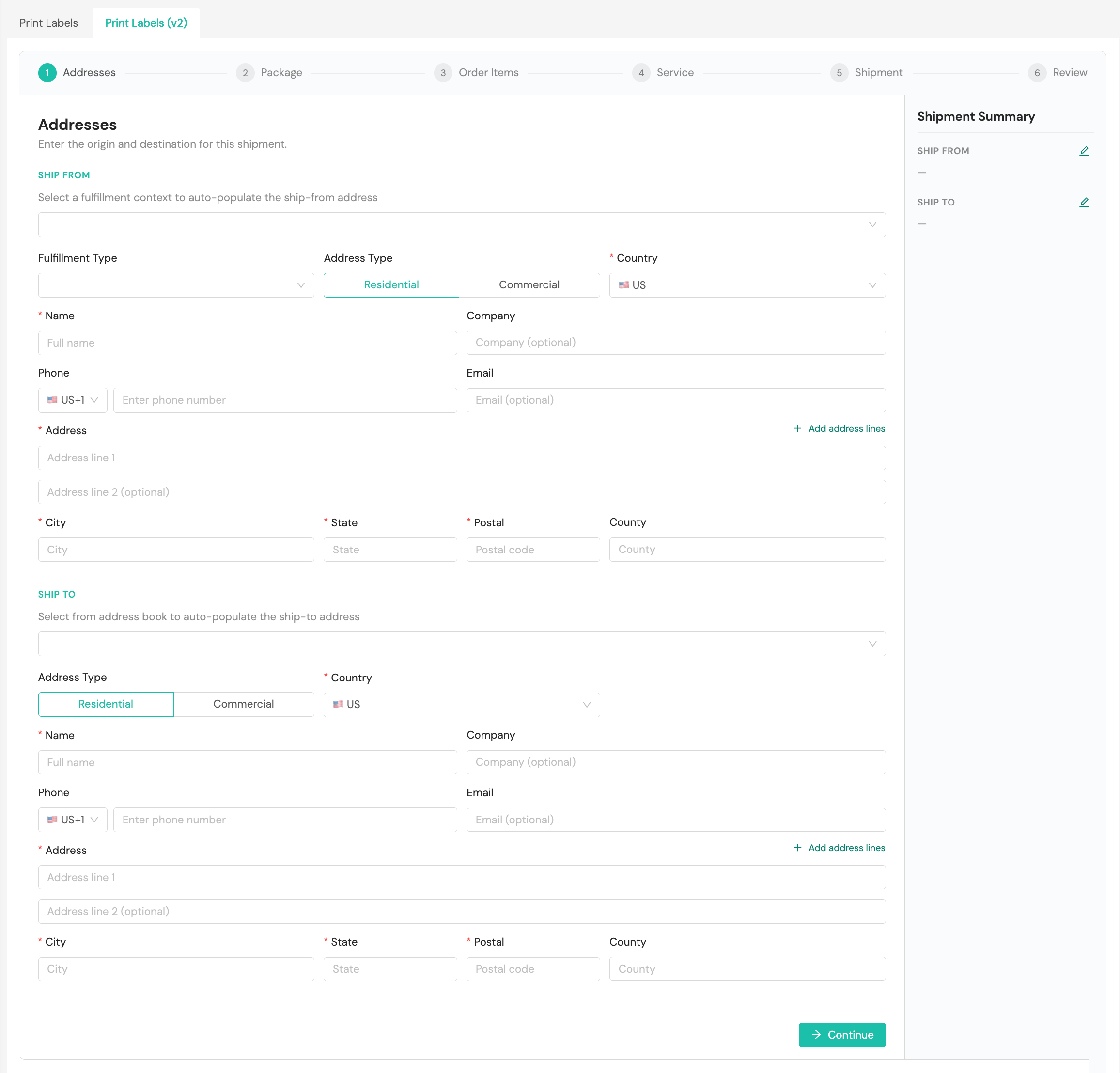Open the Ship To Country dropdown
The width and height of the screenshot is (1120, 1073).
coord(461,704)
